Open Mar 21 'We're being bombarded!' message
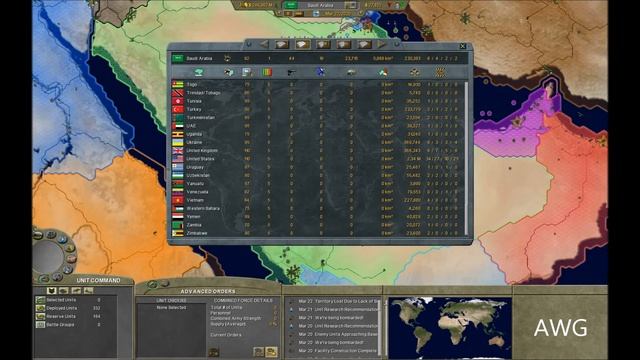The width and height of the screenshot is (640, 360). (331, 318)
